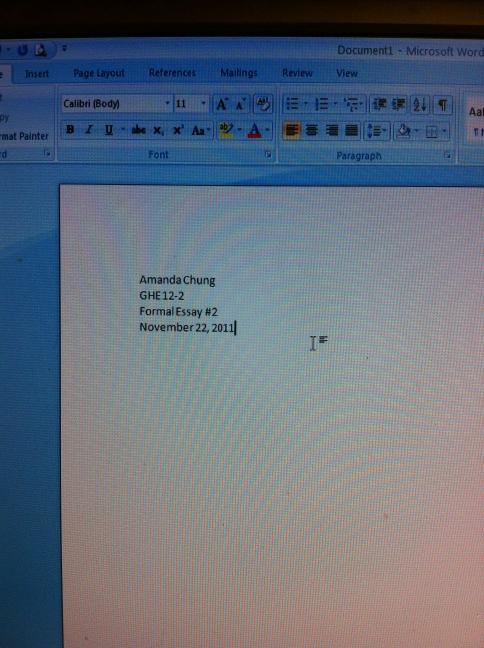The width and height of the screenshot is (484, 648).
Task: Apply red font color
Action: [255, 131]
